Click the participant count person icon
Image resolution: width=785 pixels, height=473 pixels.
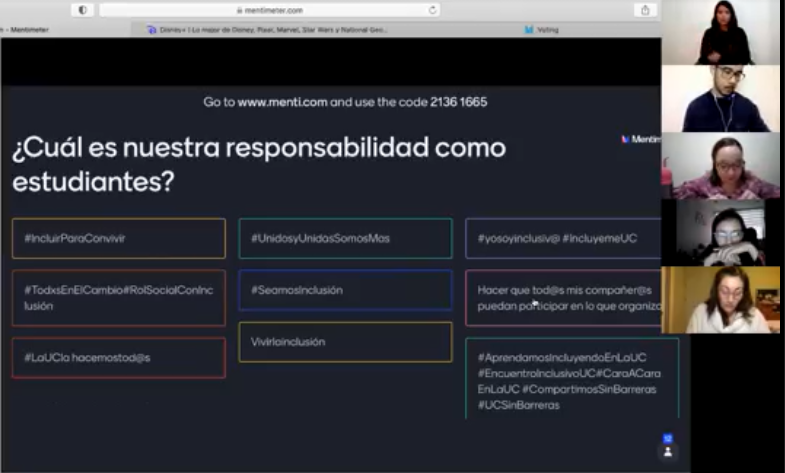(668, 451)
